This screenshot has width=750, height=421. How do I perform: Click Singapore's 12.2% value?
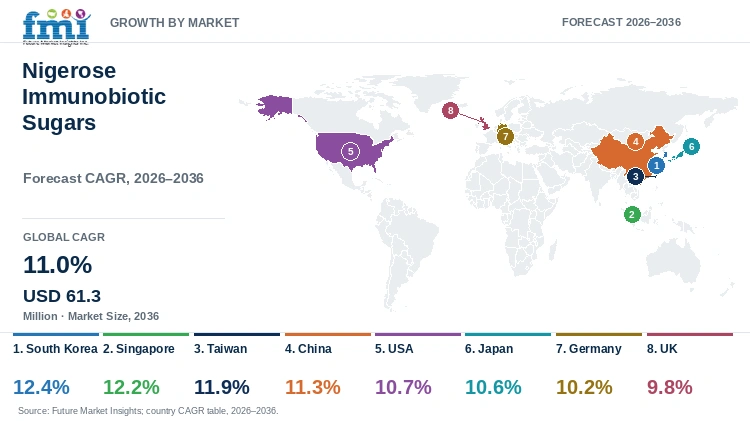pos(131,387)
